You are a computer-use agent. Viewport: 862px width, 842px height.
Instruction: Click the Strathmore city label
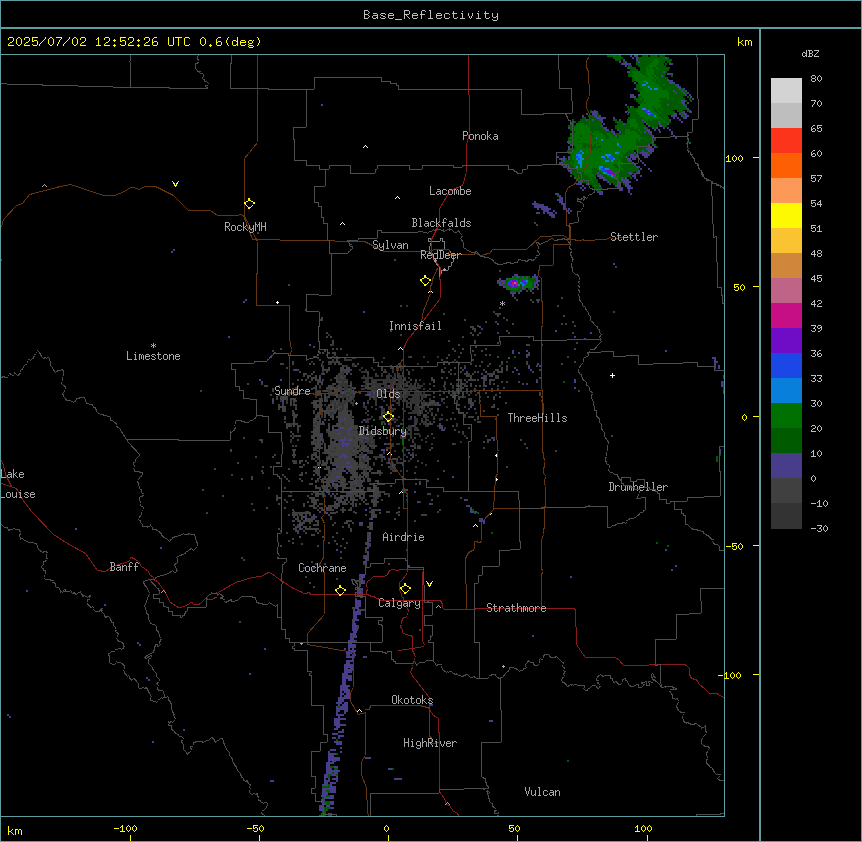pos(516,608)
